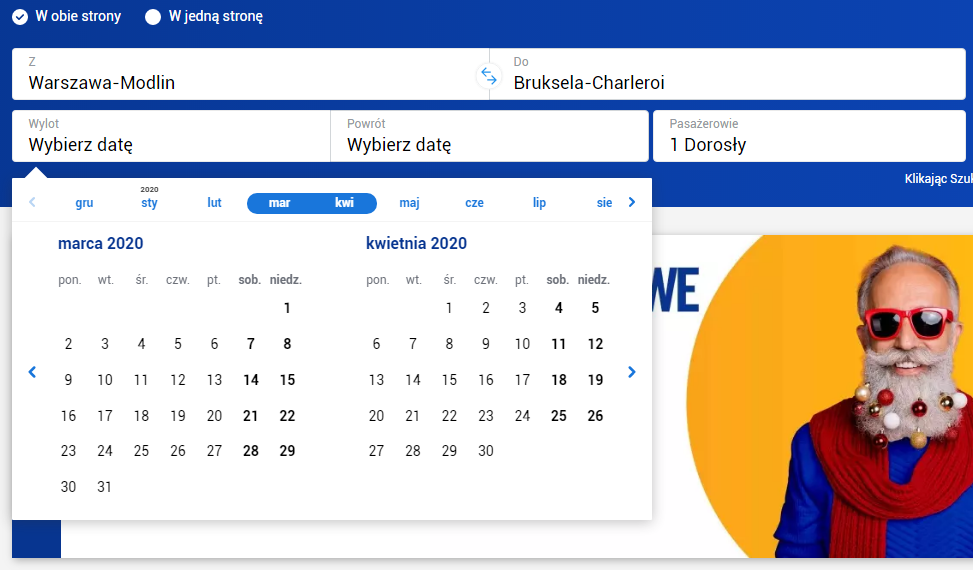This screenshot has height=570, width=973.
Task: Jump to month lip
Action: (539, 203)
